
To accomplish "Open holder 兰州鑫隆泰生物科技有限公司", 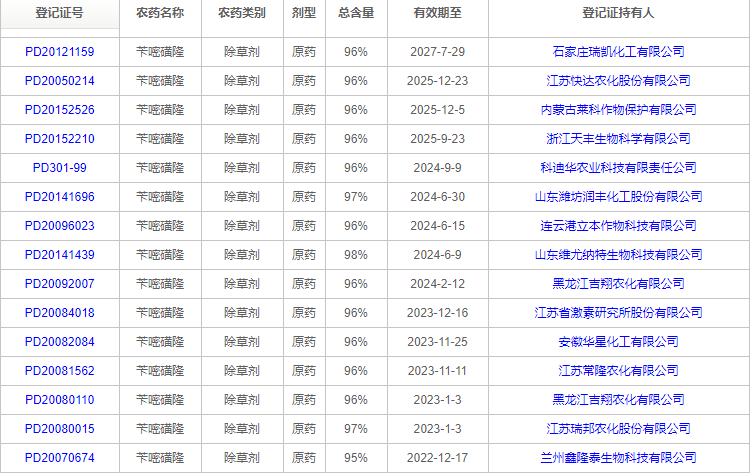I will pyautogui.click(x=618, y=458).
